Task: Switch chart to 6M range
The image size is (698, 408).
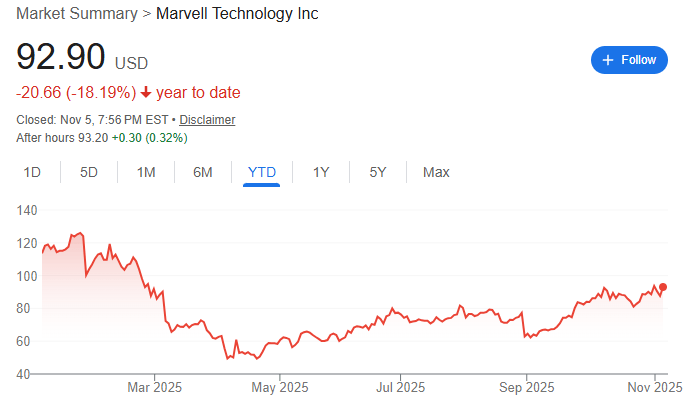Action: [x=203, y=172]
